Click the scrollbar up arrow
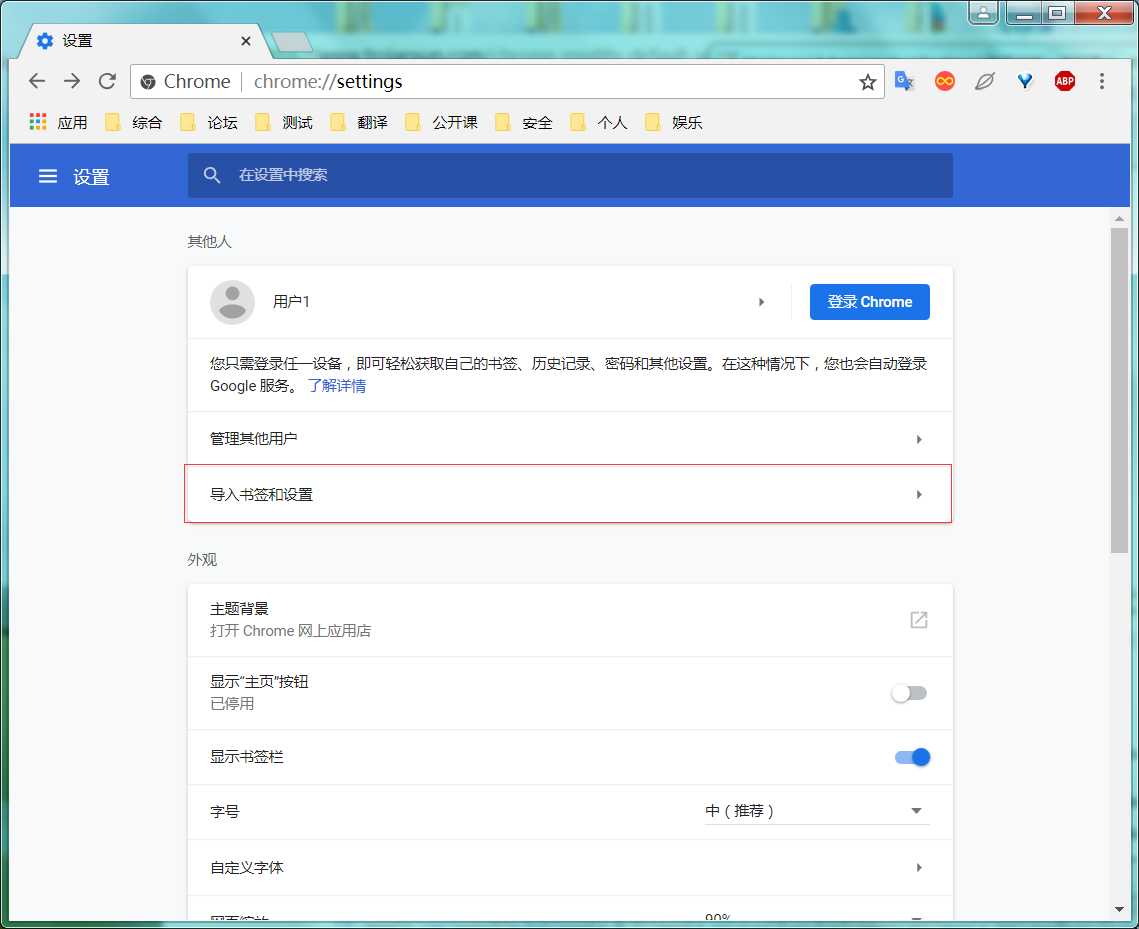The width and height of the screenshot is (1139, 929). click(1119, 219)
